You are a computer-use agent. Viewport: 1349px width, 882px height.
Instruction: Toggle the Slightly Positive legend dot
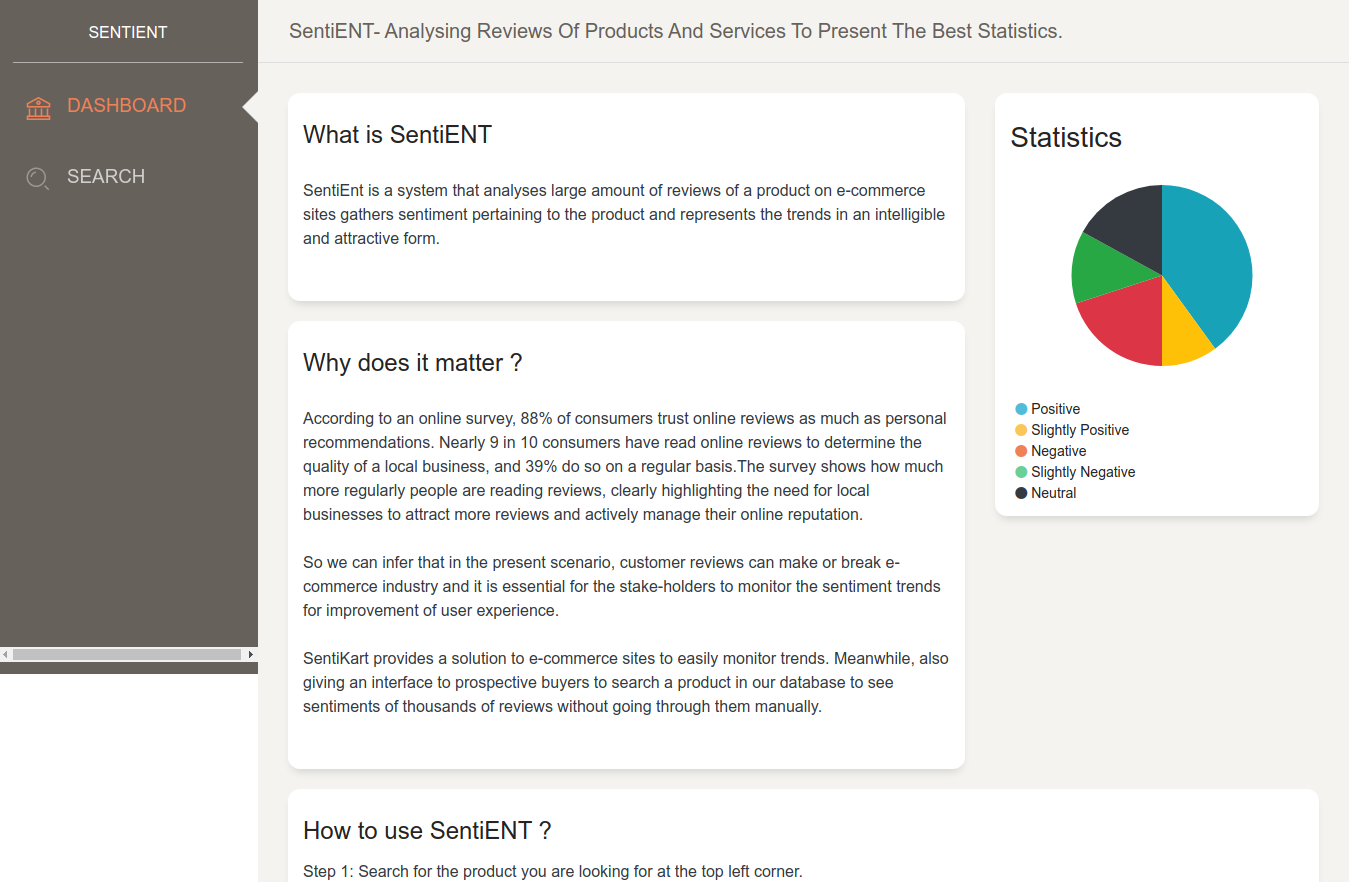[x=1021, y=430]
